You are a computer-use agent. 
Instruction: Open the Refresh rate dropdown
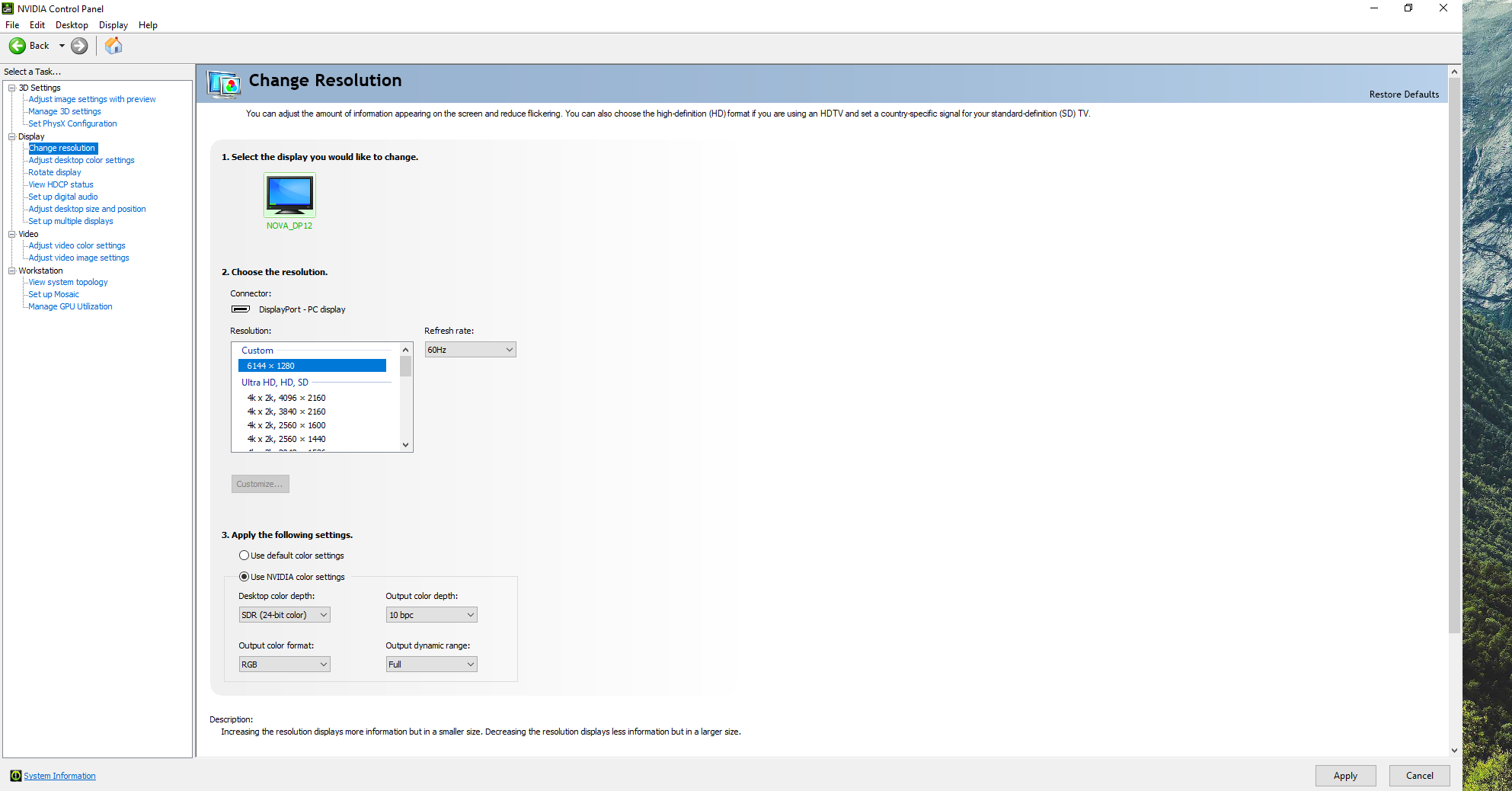pos(470,350)
